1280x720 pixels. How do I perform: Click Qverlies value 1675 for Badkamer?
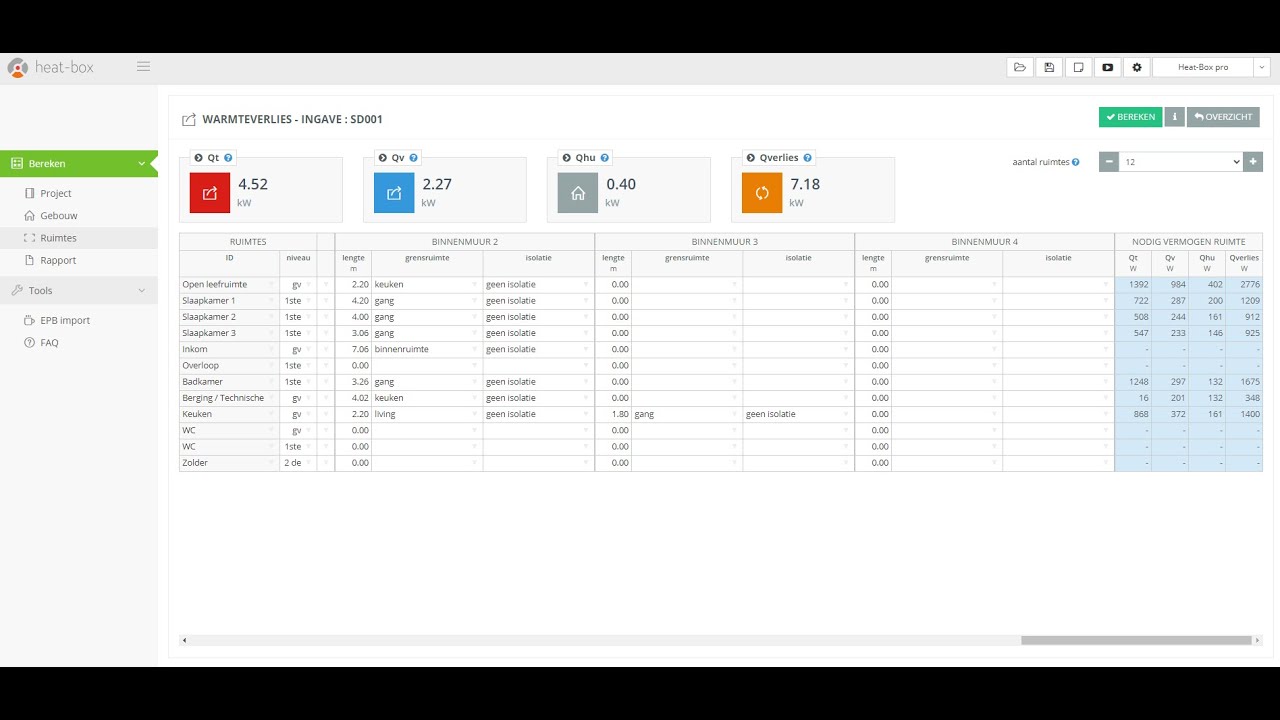tap(1244, 382)
